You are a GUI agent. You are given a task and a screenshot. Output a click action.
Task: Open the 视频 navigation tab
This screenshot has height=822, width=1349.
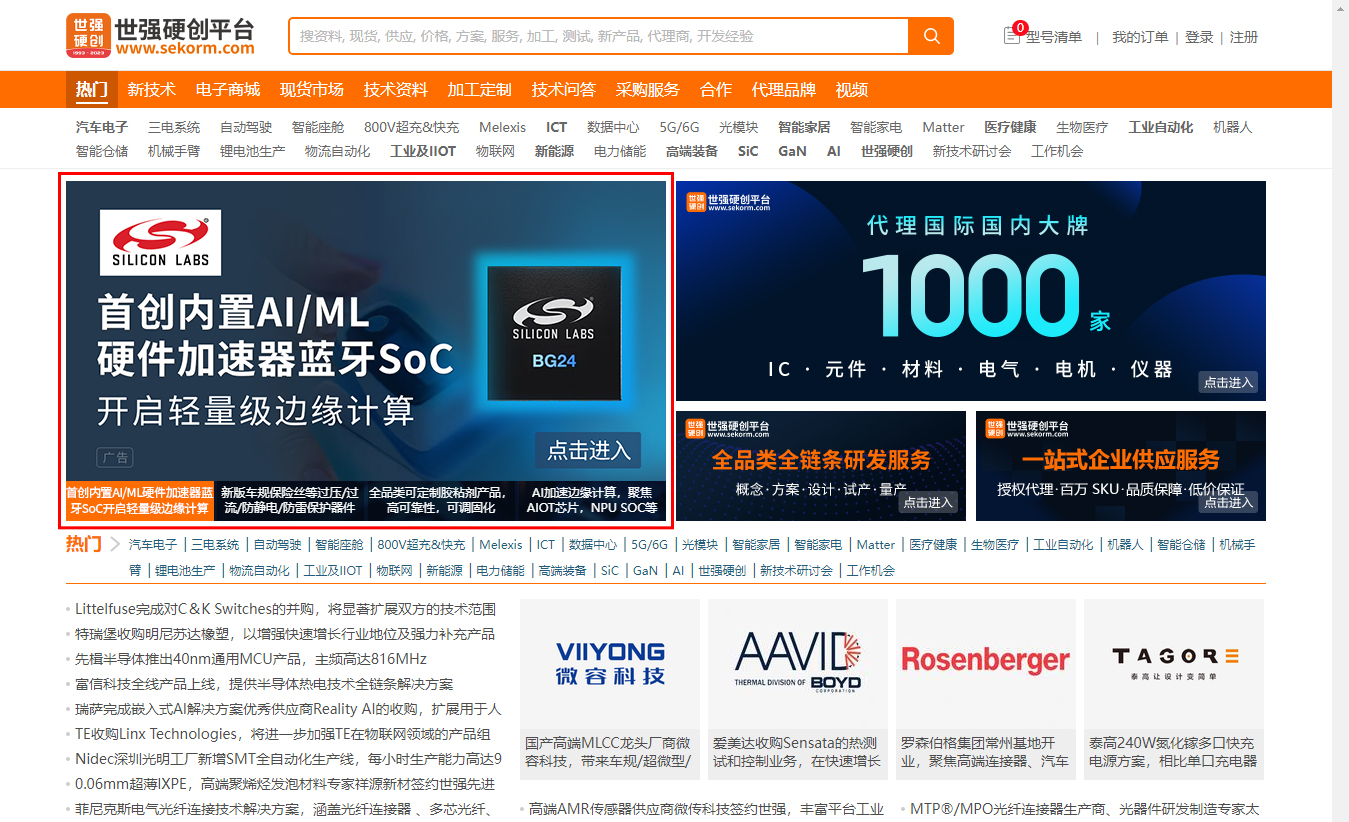pyautogui.click(x=852, y=89)
